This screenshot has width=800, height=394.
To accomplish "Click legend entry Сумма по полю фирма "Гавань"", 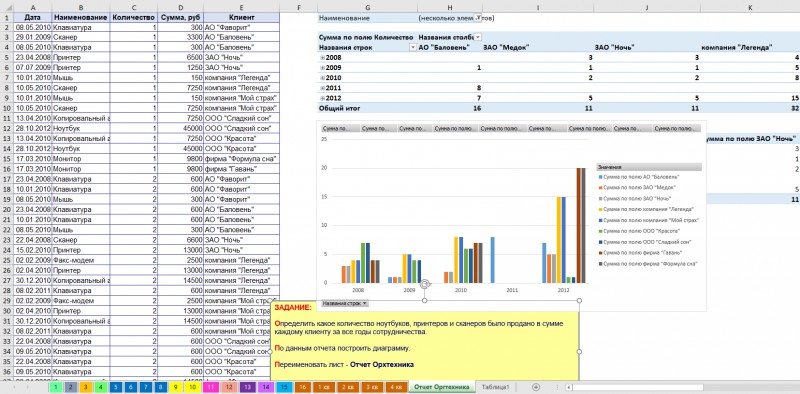I will (x=644, y=253).
